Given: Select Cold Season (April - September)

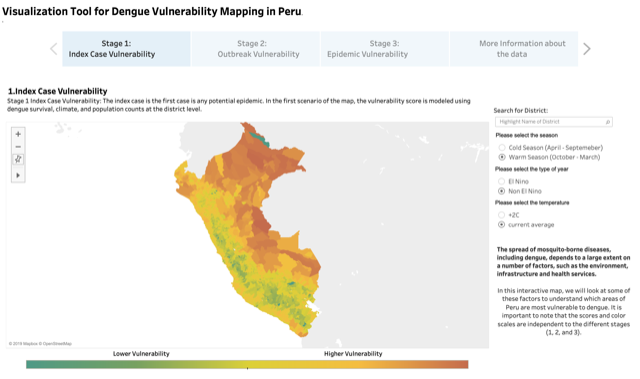Looking at the screenshot, I should point(502,148).
